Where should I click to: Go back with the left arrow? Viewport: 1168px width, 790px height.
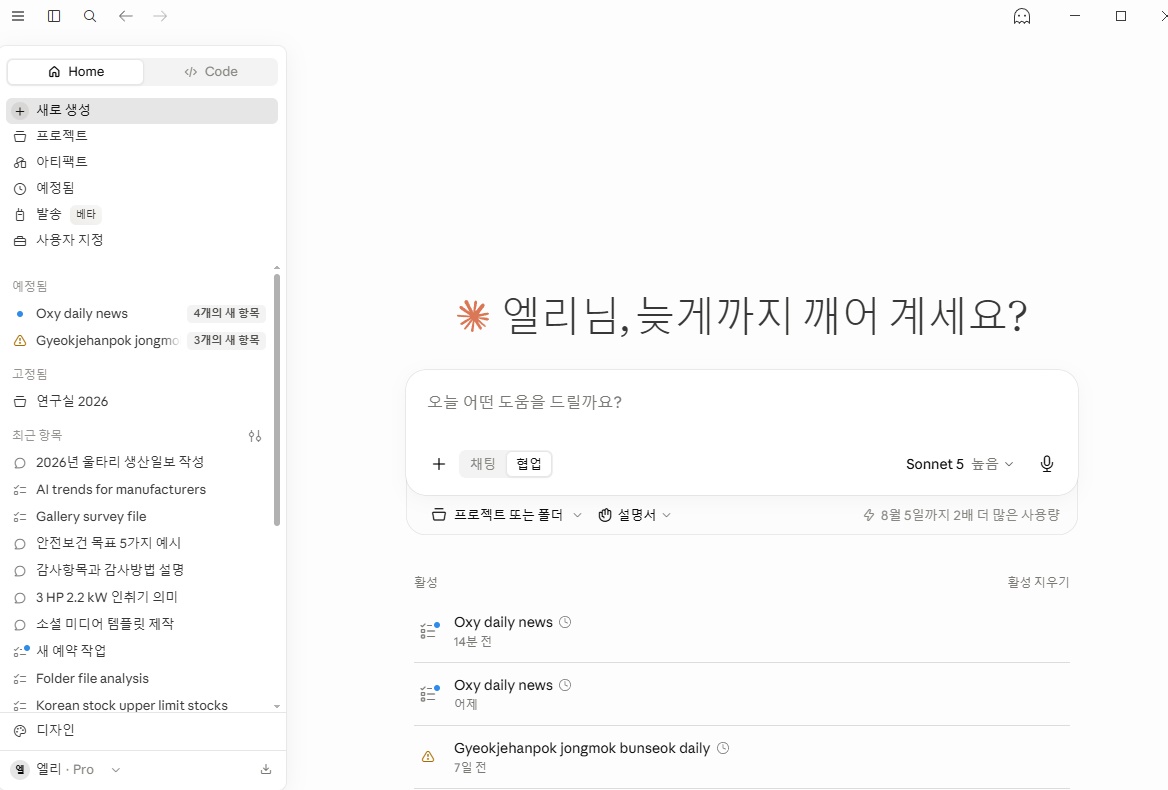pos(125,16)
